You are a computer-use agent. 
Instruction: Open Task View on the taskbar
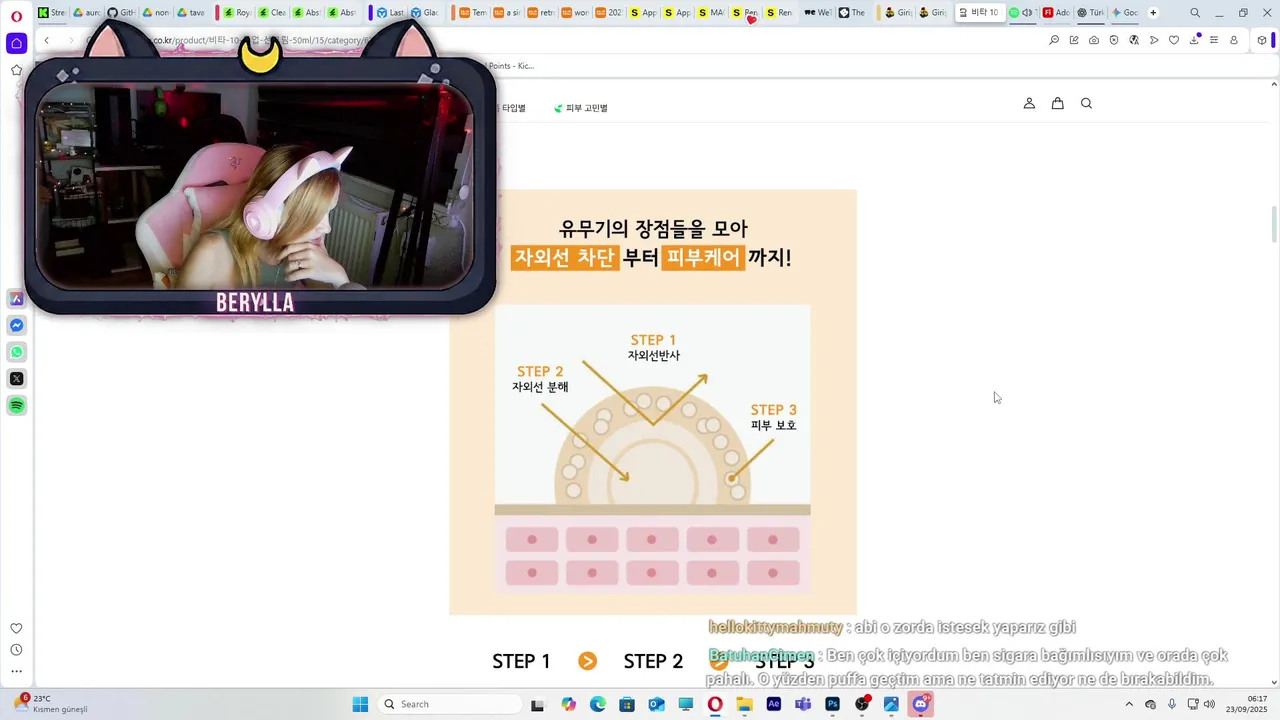pos(537,704)
